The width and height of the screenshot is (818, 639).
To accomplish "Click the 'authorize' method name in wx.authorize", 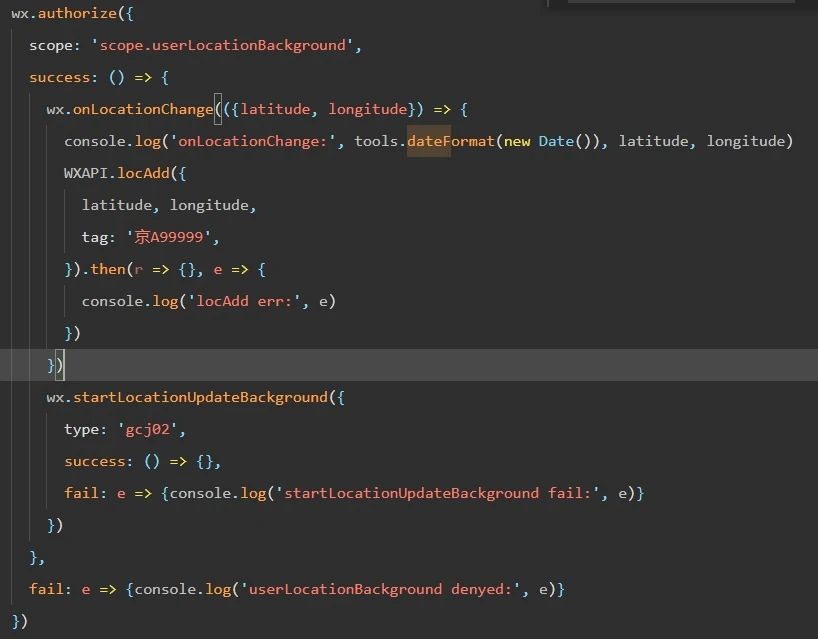I will pos(77,14).
